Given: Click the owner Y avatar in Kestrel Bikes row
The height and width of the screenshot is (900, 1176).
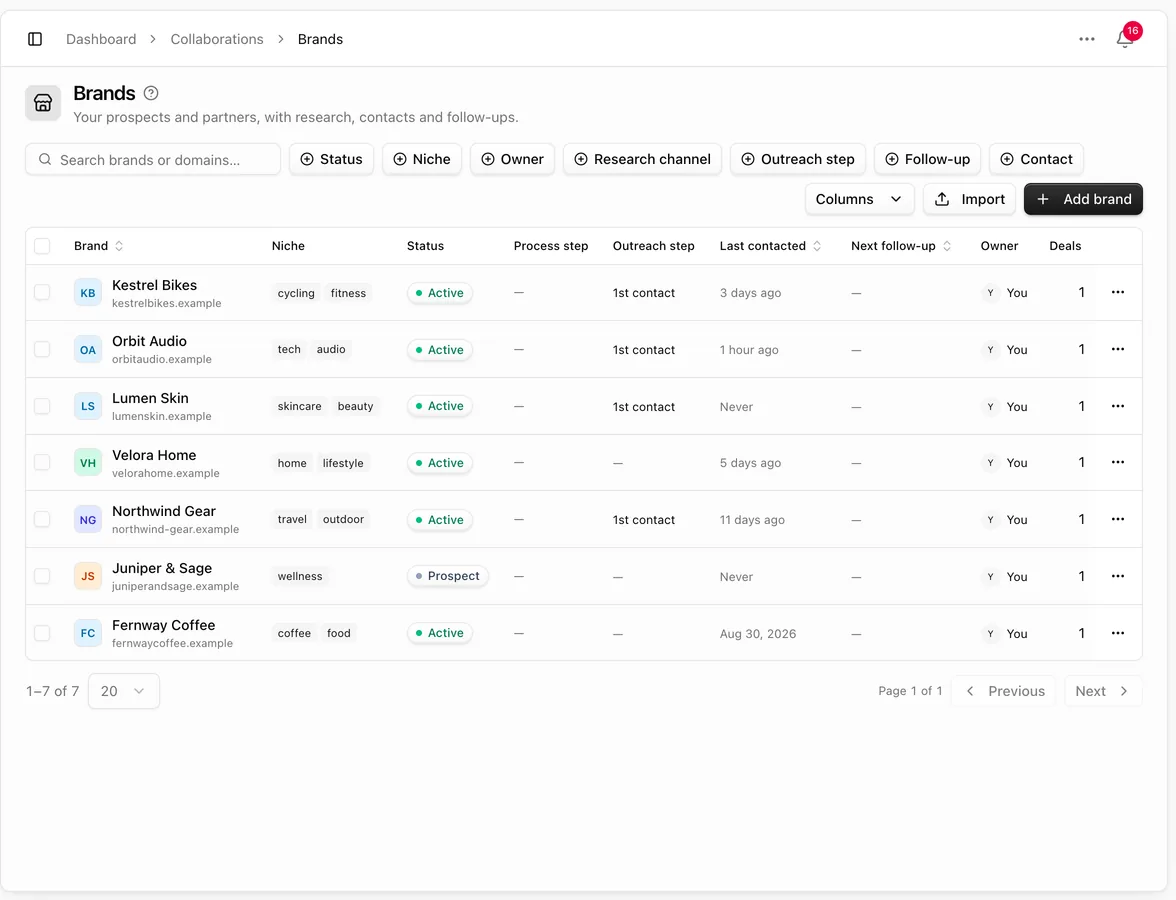Looking at the screenshot, I should (990, 292).
